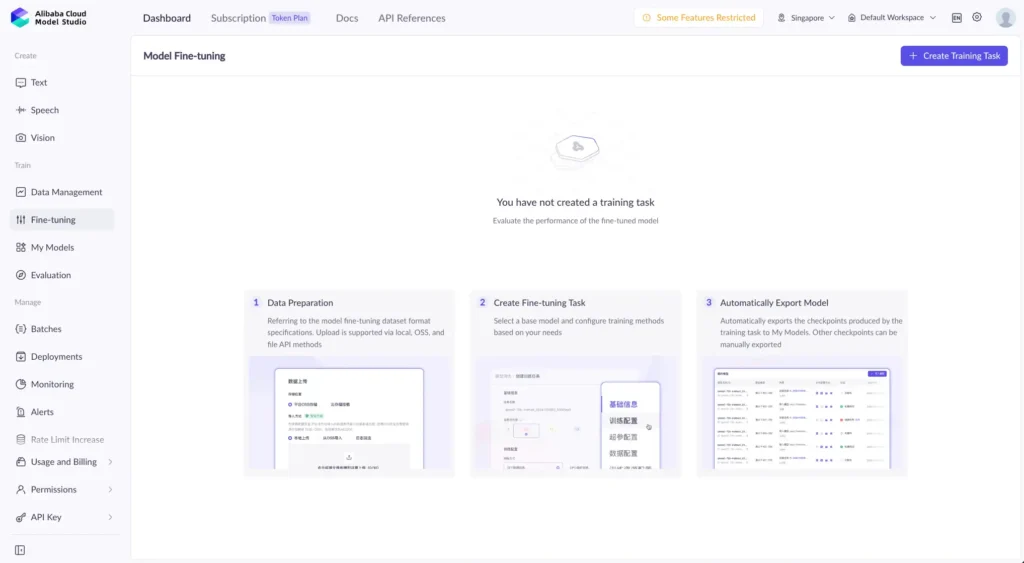This screenshot has width=1024, height=563.
Task: Click the warning icon beside Some Features Restricted
Action: click(x=647, y=18)
